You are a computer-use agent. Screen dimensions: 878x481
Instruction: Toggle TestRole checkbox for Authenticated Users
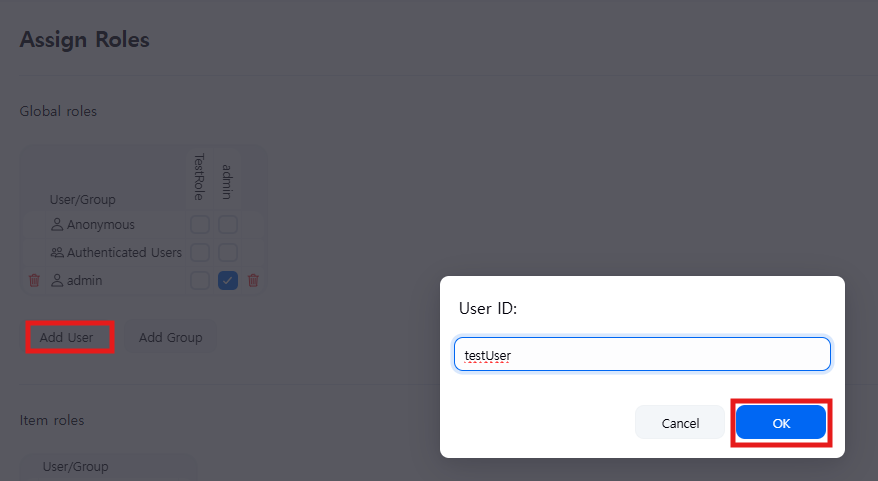(200, 253)
